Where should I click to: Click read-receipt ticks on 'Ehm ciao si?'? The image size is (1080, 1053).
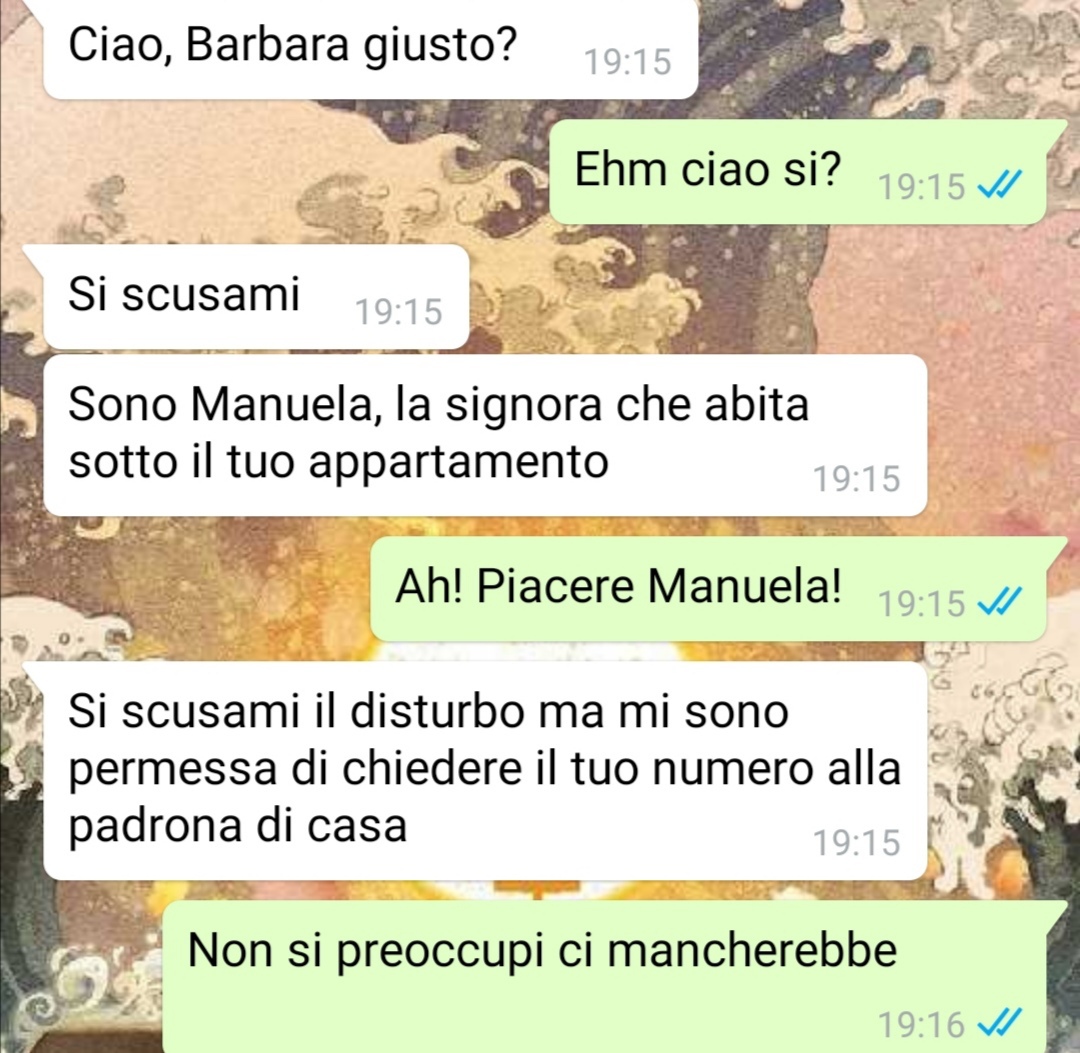point(1000,185)
